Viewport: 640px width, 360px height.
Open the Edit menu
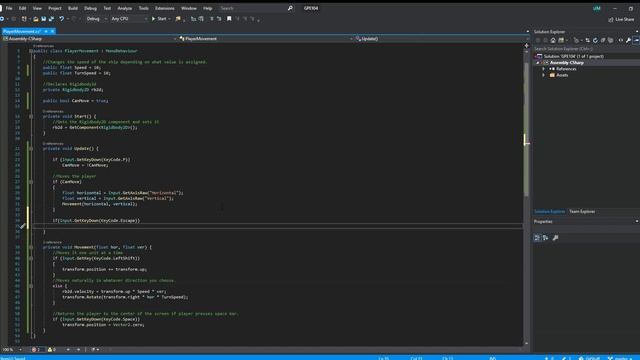pyautogui.click(x=22, y=8)
